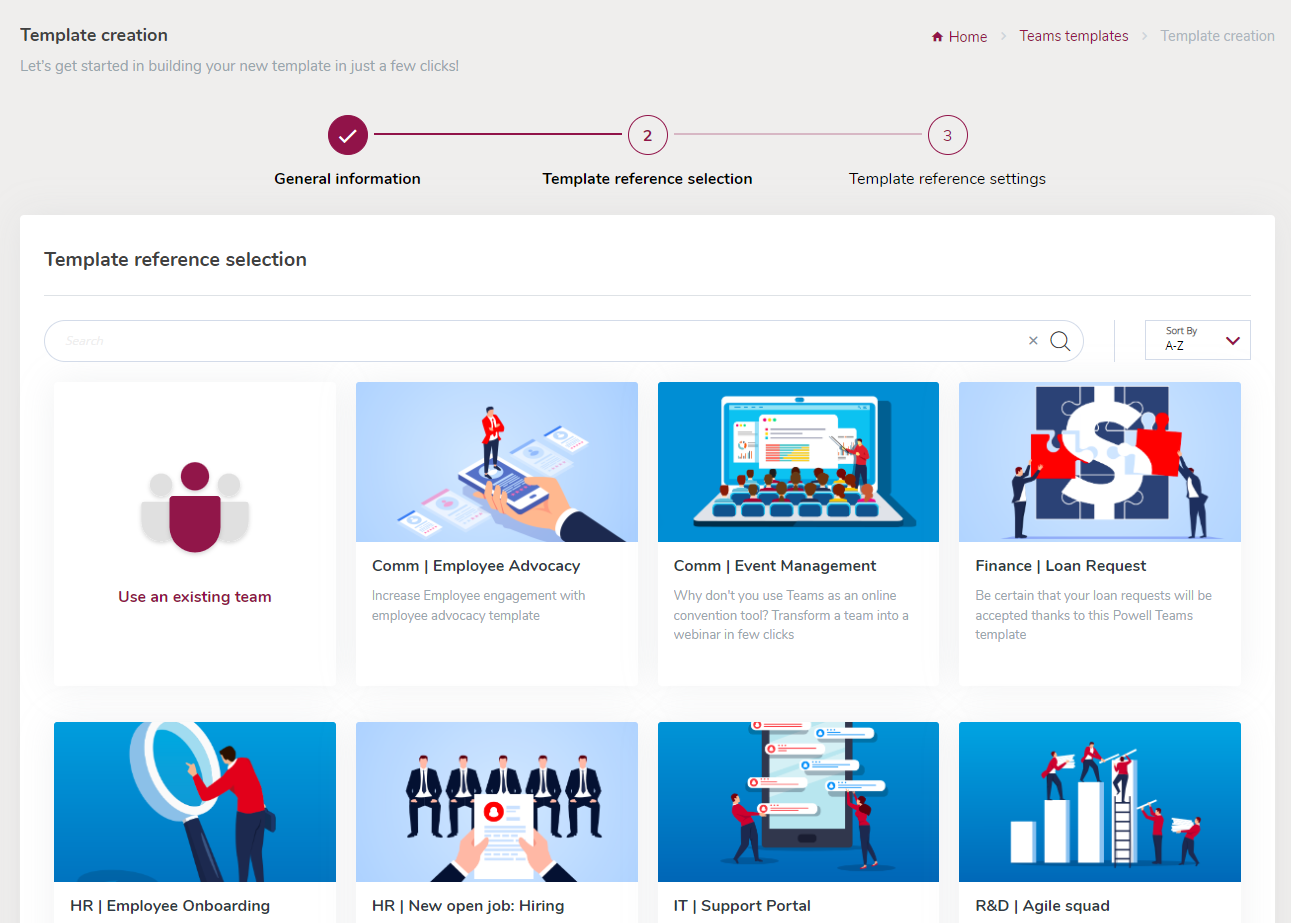Click the HR | Employee Onboarding title

click(170, 906)
